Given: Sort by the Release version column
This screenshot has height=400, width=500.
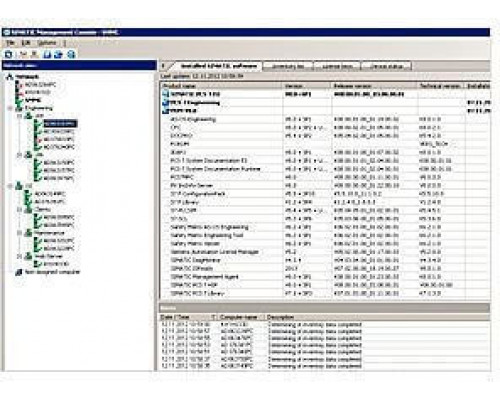Looking at the screenshot, I should [x=374, y=86].
